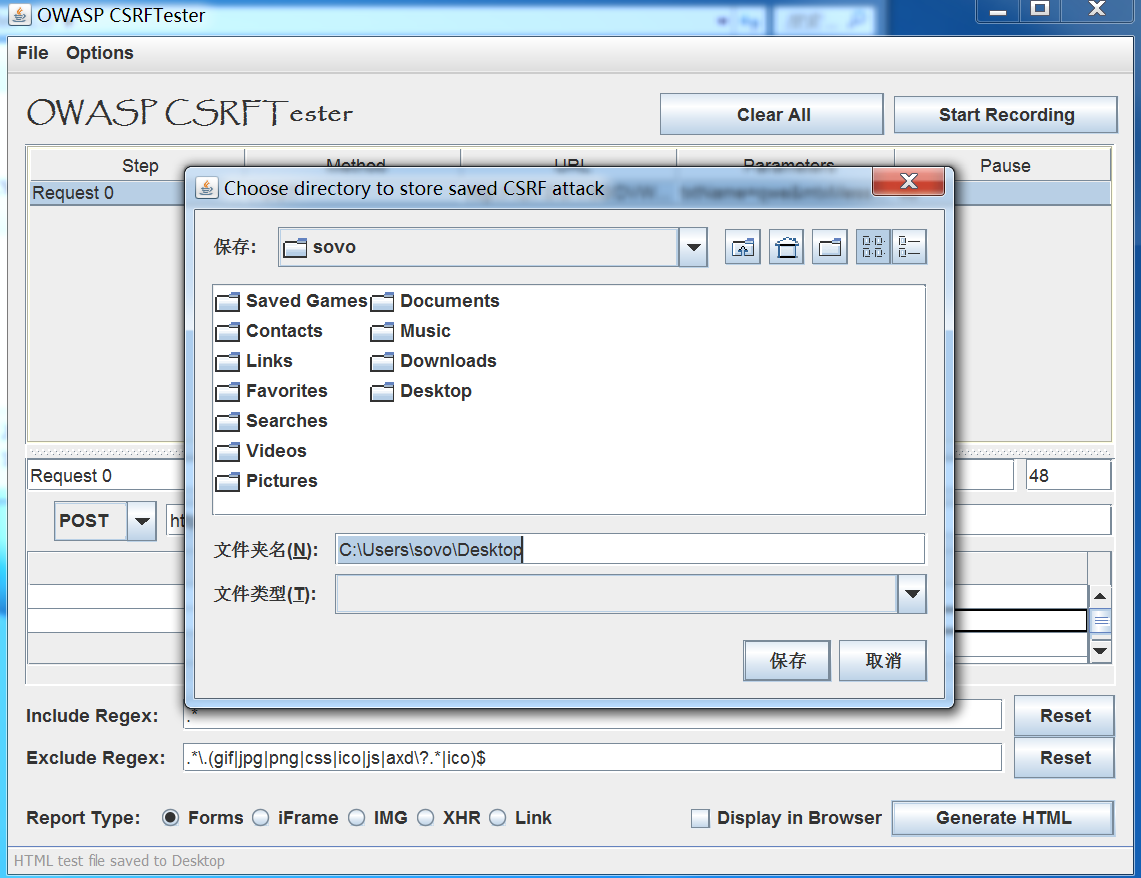Viewport: 1141px width, 878px height.
Task: Select the Saved Games folder
Action: [x=292, y=301]
